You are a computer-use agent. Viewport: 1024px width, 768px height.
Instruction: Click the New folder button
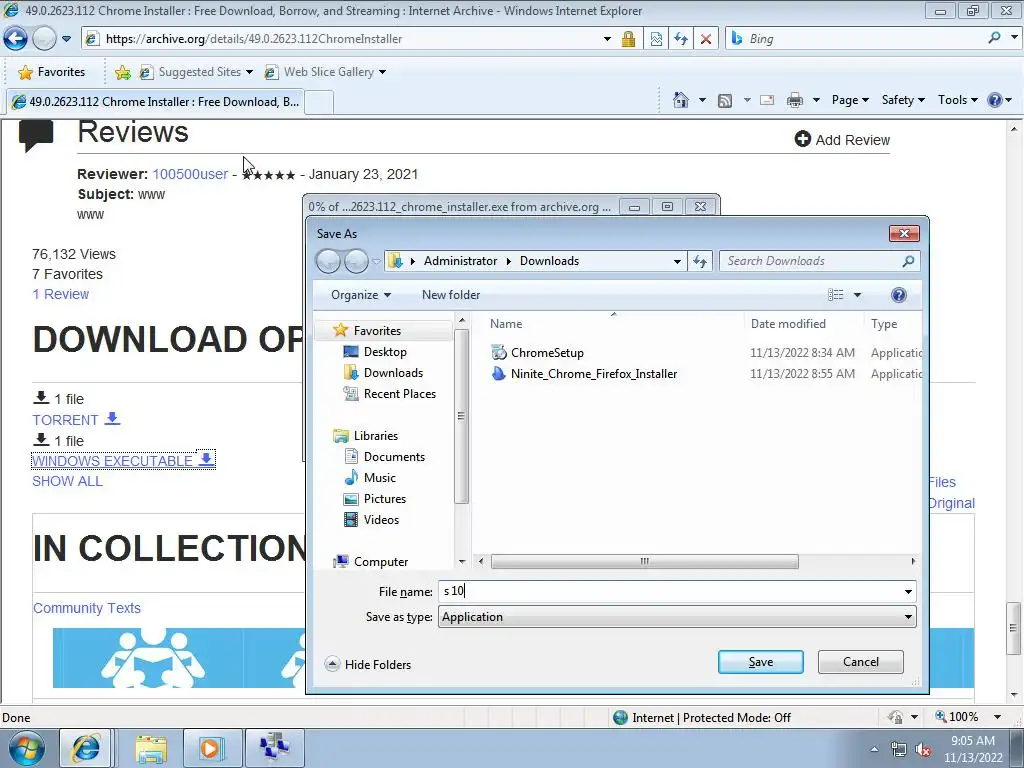[451, 295]
